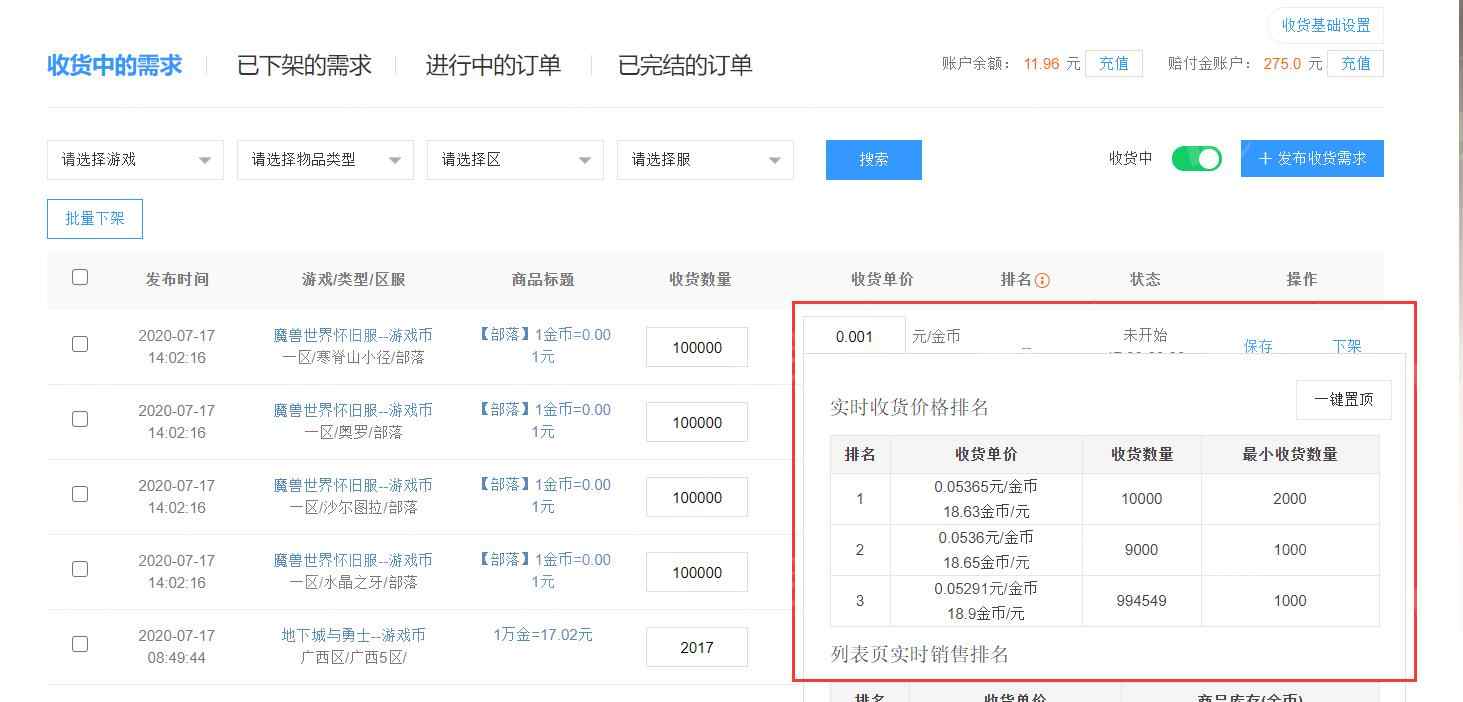Click quantity field for 寒脊山小径 row

click(697, 348)
